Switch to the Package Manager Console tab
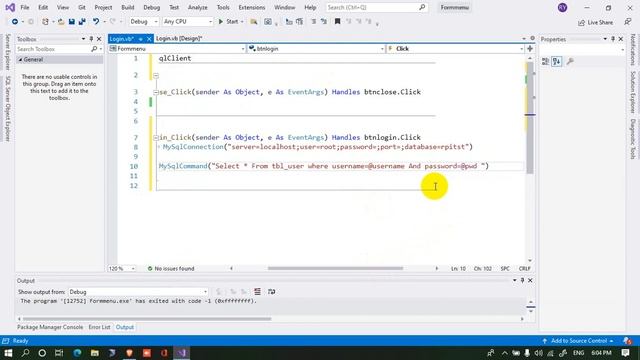The width and height of the screenshot is (640, 360). click(50, 327)
